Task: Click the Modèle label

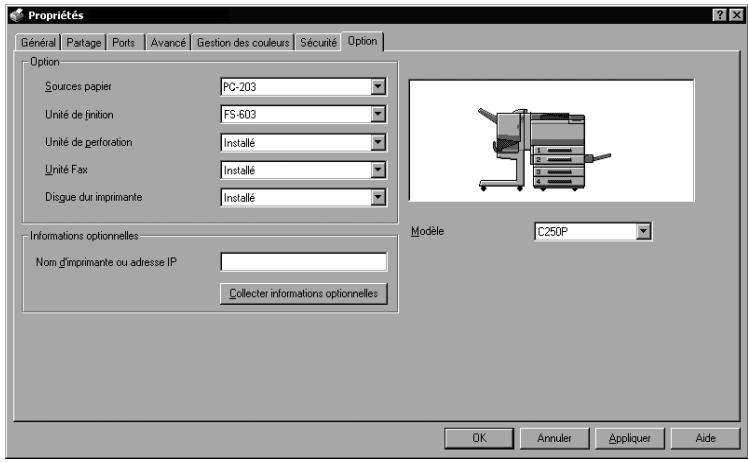Action: pos(427,231)
